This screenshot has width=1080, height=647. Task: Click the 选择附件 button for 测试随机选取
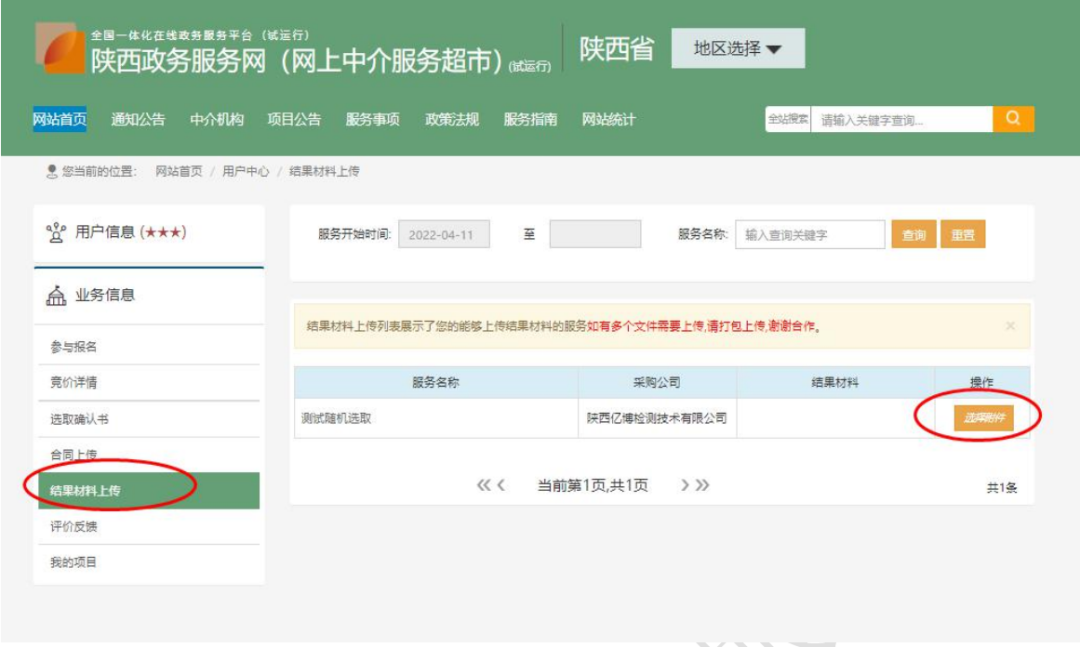pos(984,418)
